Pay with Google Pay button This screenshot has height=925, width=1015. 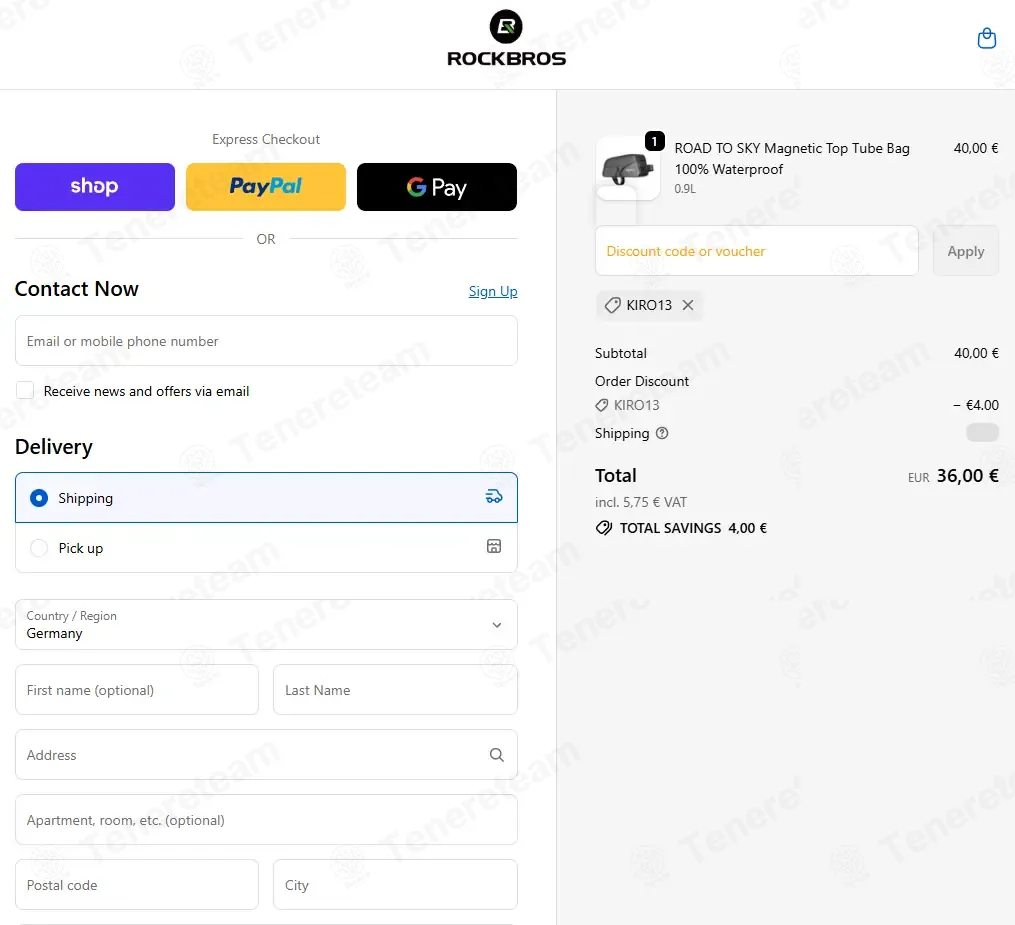436,187
